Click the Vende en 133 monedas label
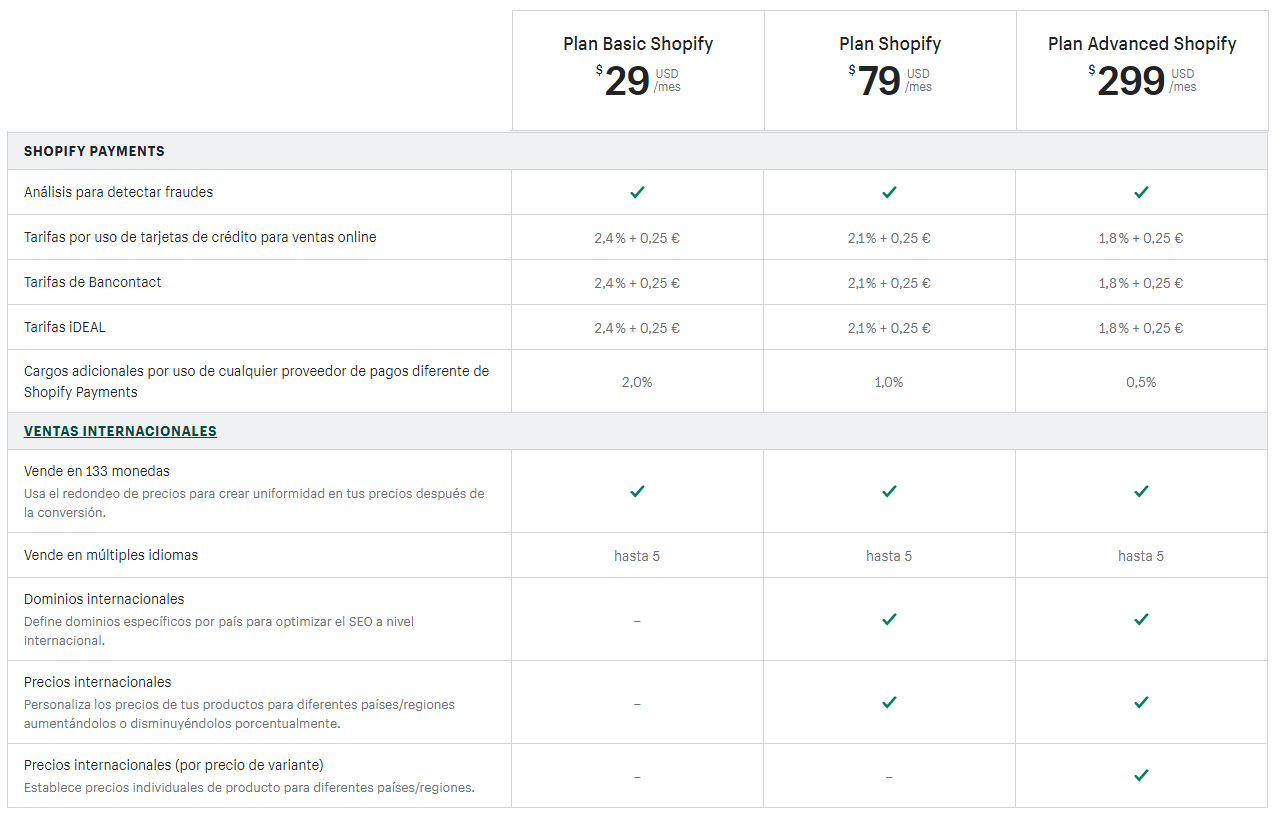1280x818 pixels. 97,470
